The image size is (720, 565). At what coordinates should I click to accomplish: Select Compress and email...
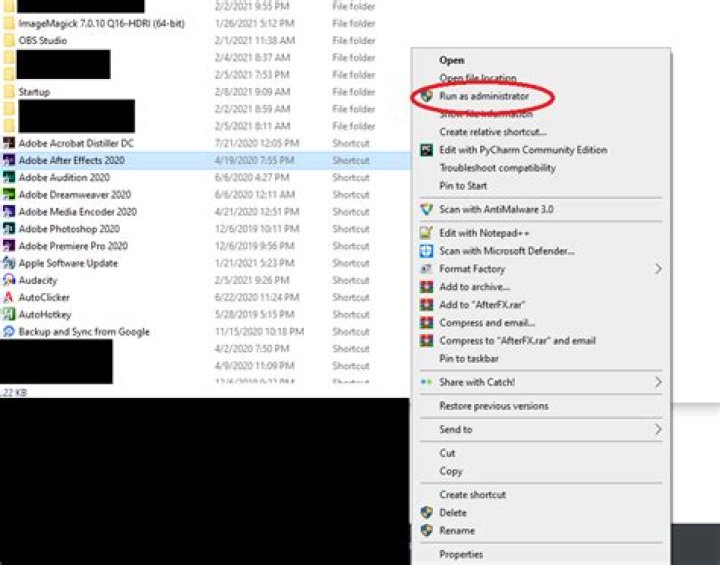[487, 322]
